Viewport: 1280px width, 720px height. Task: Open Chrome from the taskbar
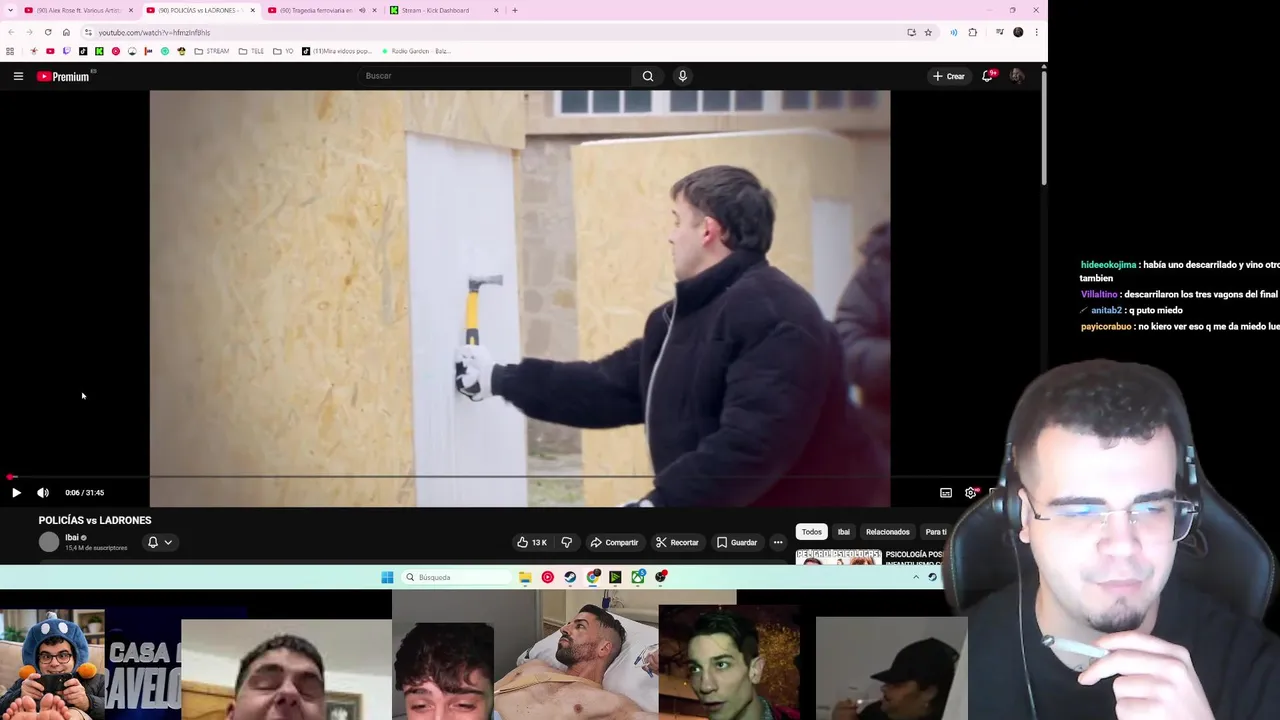[x=593, y=577]
